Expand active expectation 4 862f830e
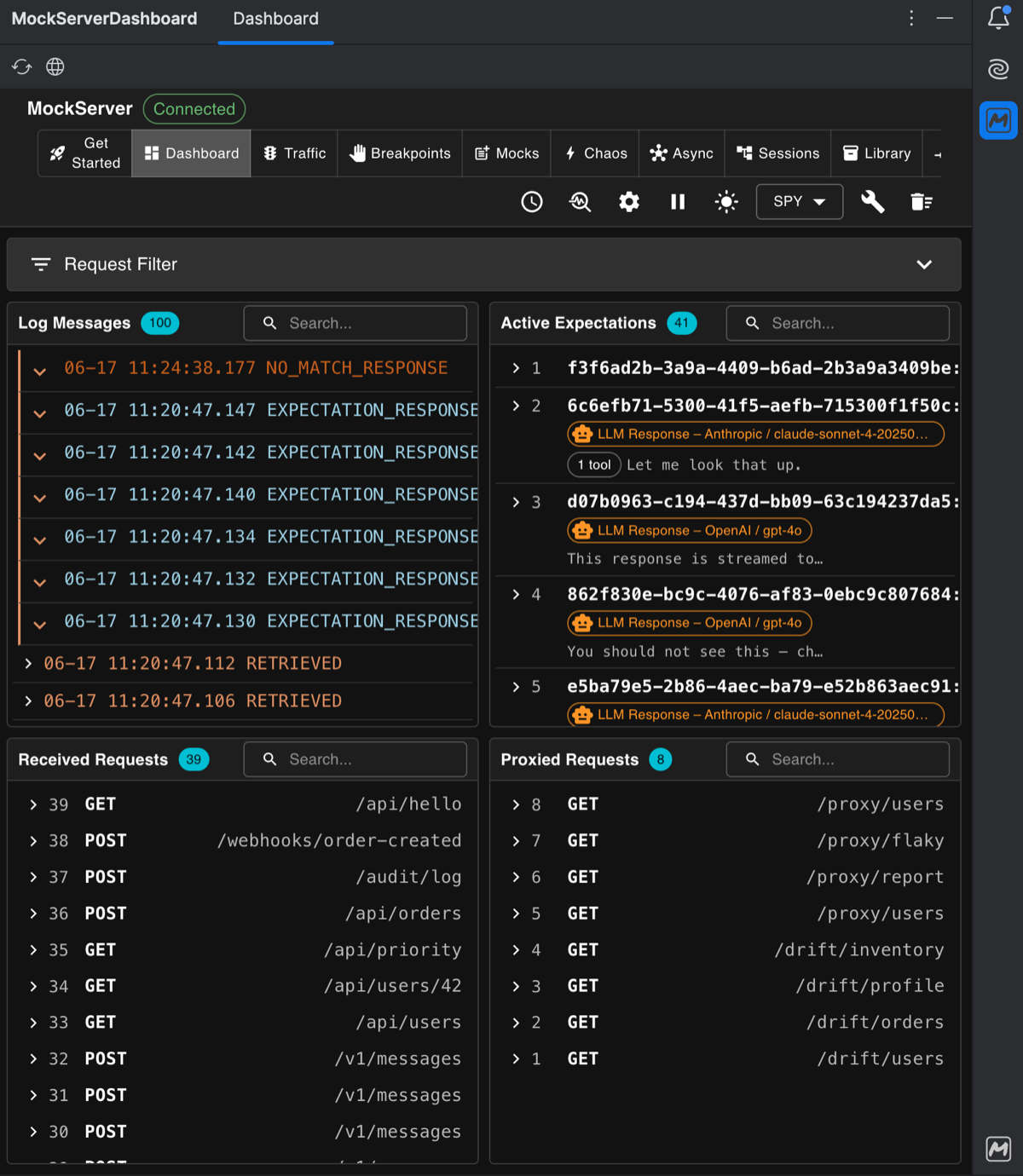Screen dimensions: 1023x1176 (516, 594)
